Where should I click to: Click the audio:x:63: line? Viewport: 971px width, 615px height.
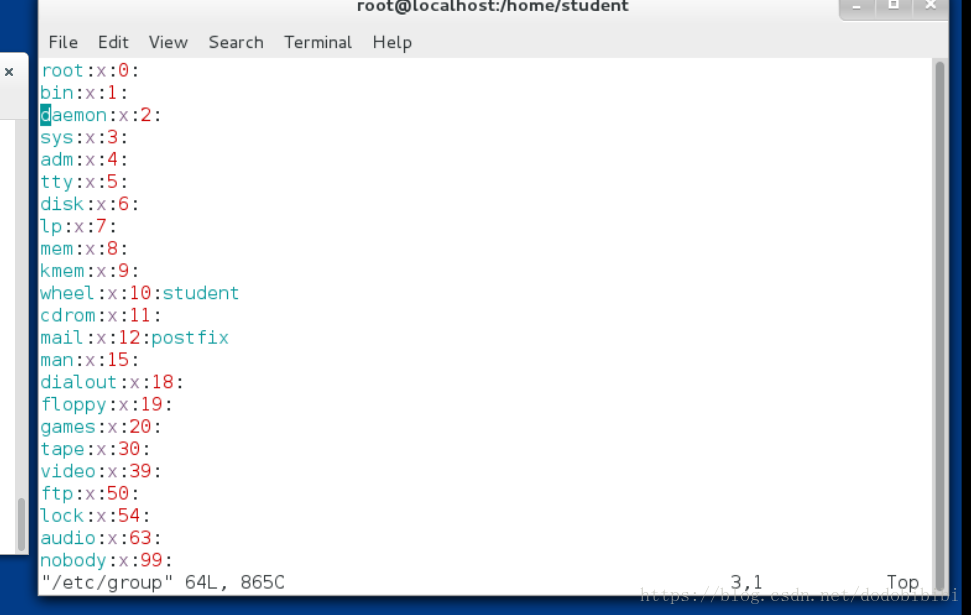pos(101,539)
